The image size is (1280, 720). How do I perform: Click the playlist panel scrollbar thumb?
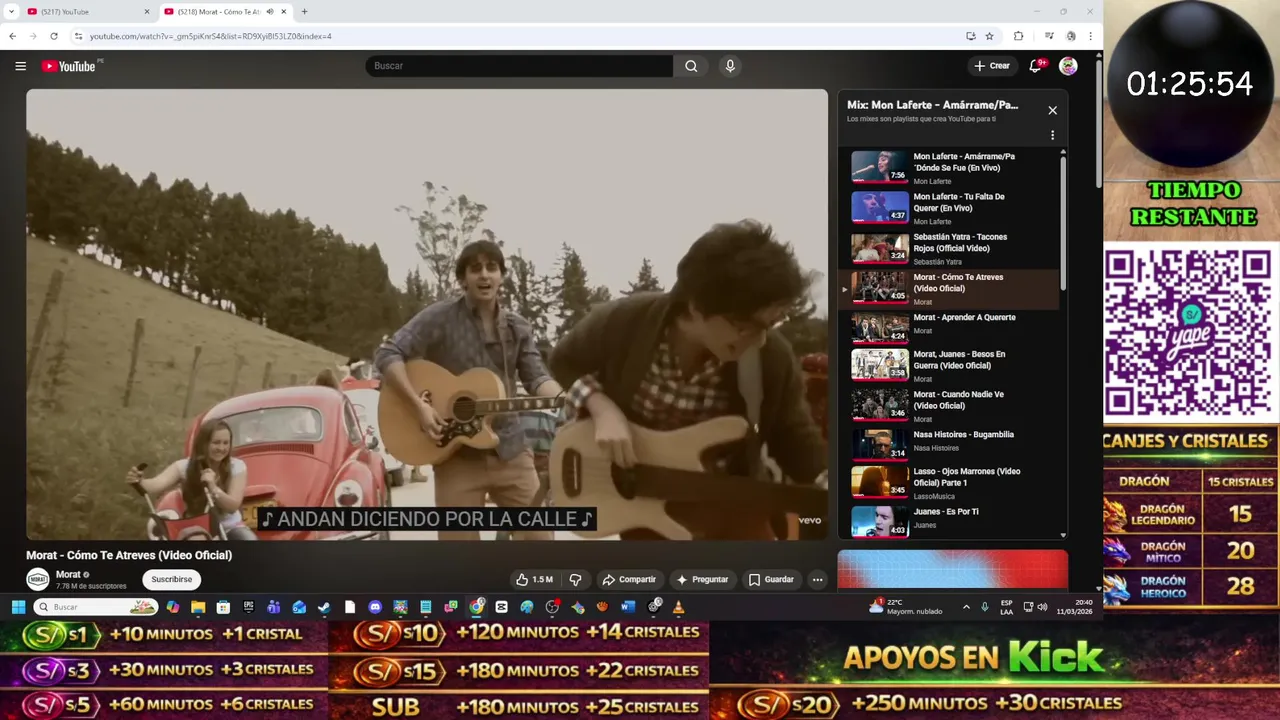[1063, 222]
